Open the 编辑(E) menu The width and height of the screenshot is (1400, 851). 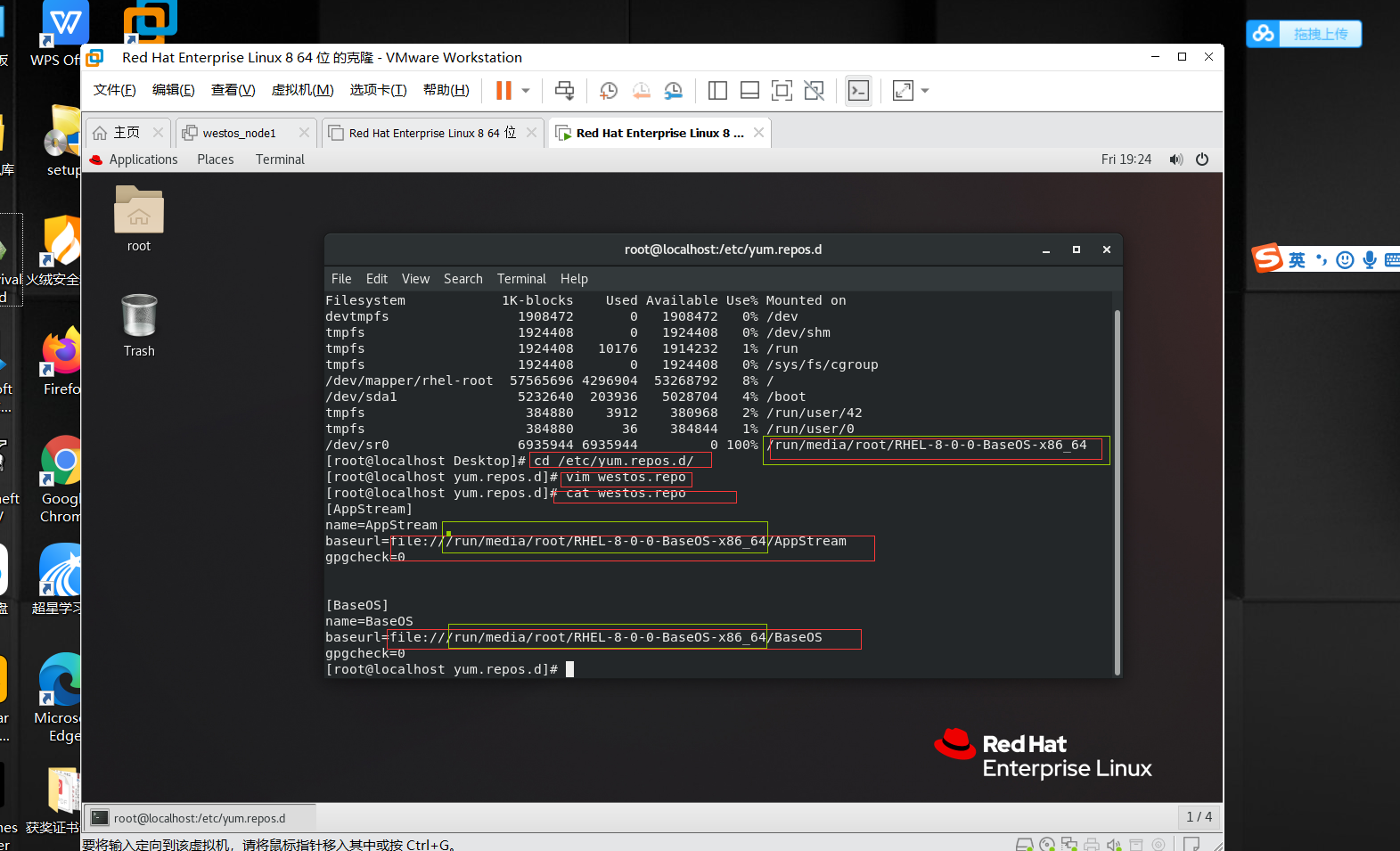pyautogui.click(x=173, y=90)
